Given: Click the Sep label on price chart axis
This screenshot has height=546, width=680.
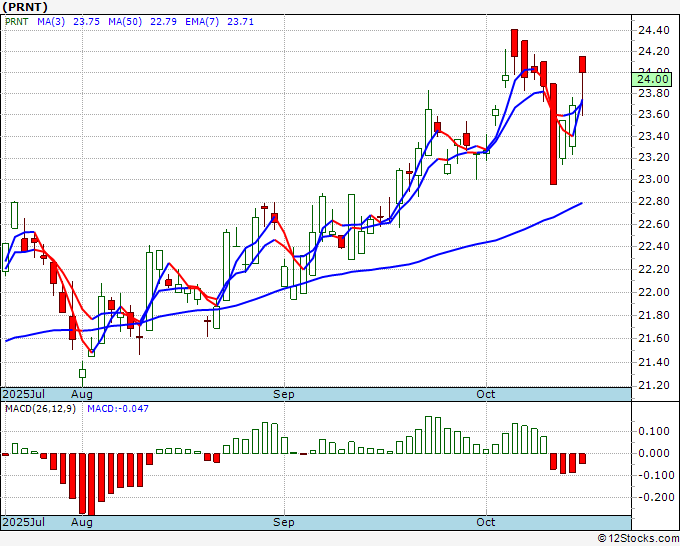Looking at the screenshot, I should pos(284,394).
